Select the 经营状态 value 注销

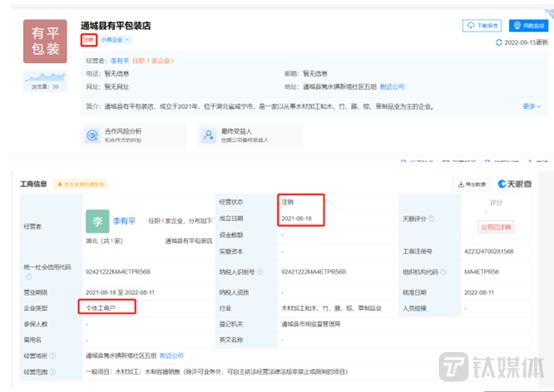point(288,202)
